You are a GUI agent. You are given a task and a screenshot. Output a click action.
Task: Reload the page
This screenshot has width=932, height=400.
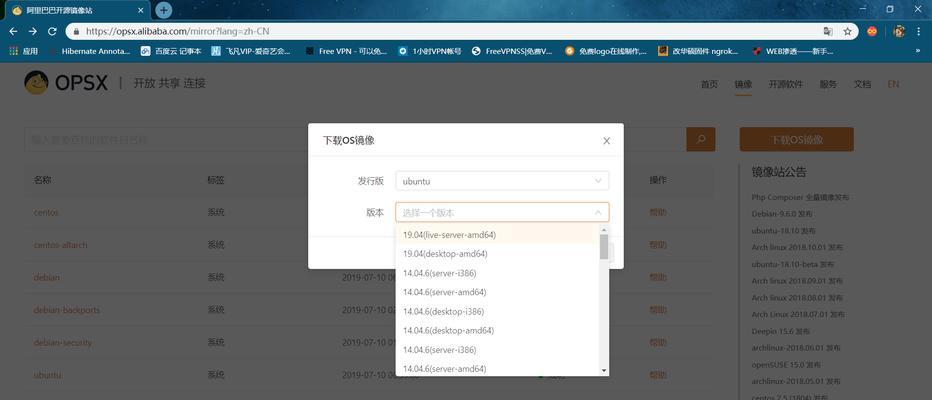click(x=52, y=32)
